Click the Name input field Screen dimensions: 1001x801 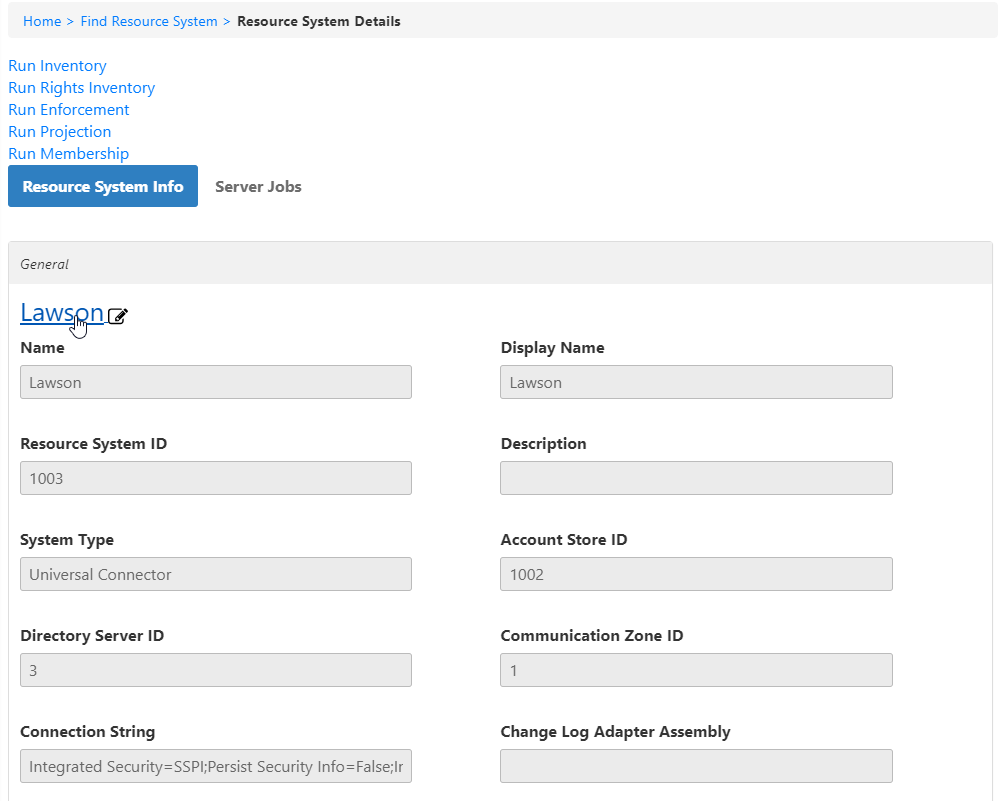coord(216,382)
